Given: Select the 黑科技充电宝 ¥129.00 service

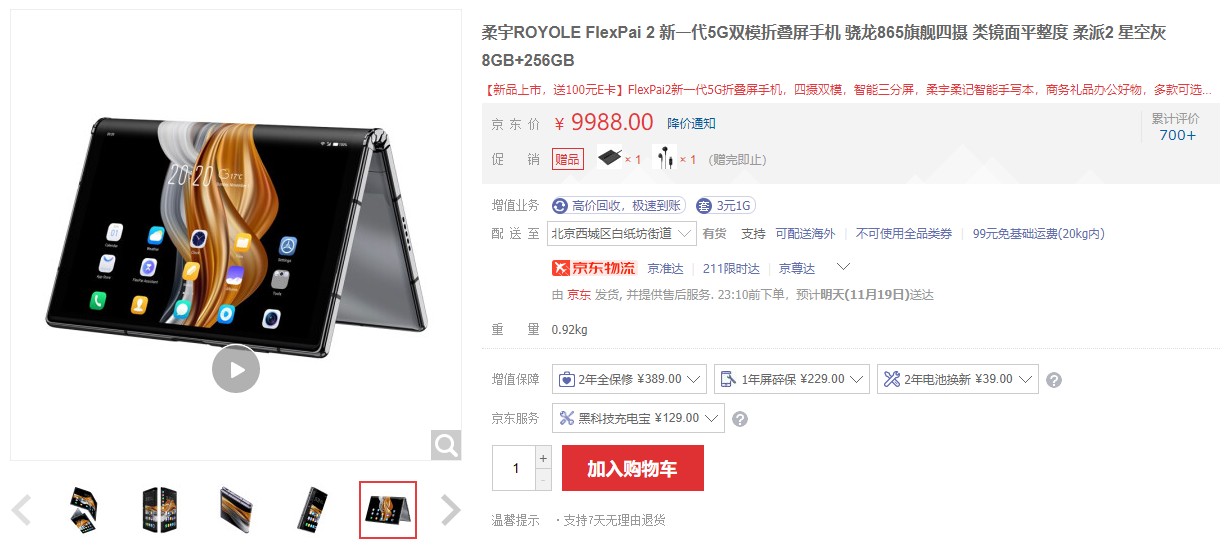Looking at the screenshot, I should (638, 418).
